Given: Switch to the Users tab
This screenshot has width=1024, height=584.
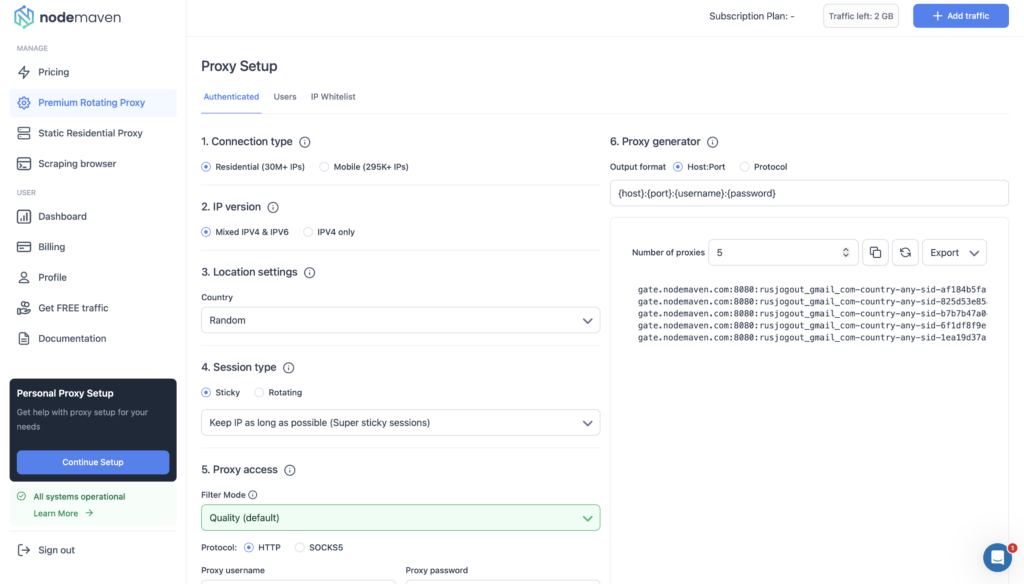Looking at the screenshot, I should (285, 97).
